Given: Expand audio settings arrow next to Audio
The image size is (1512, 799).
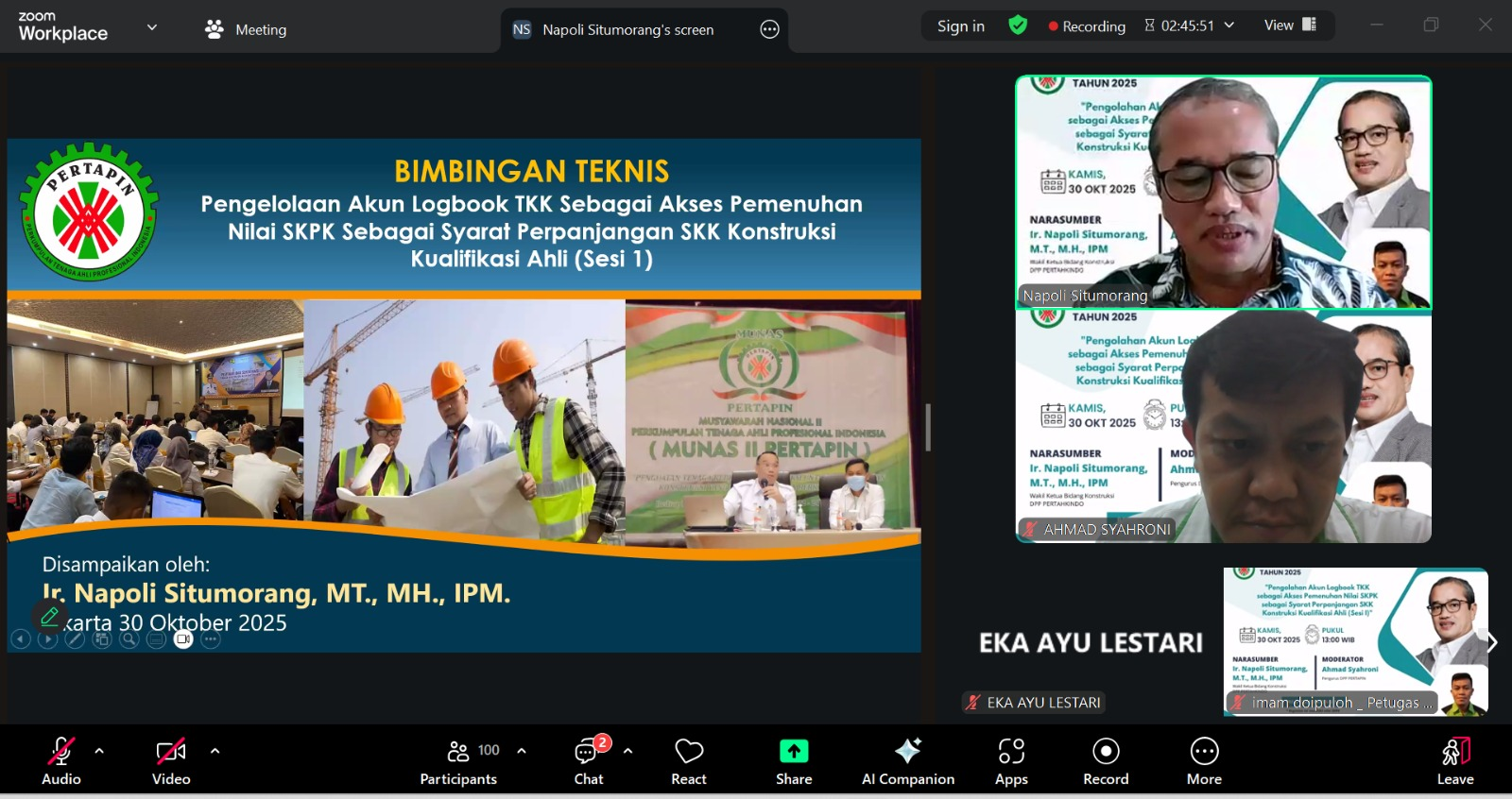Looking at the screenshot, I should (99, 752).
